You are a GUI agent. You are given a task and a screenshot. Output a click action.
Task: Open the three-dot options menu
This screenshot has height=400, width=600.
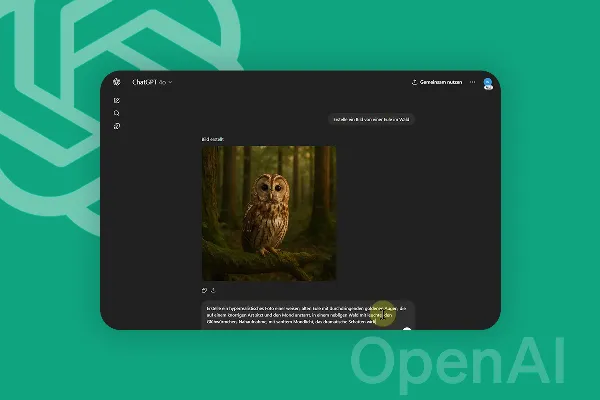tap(472, 82)
